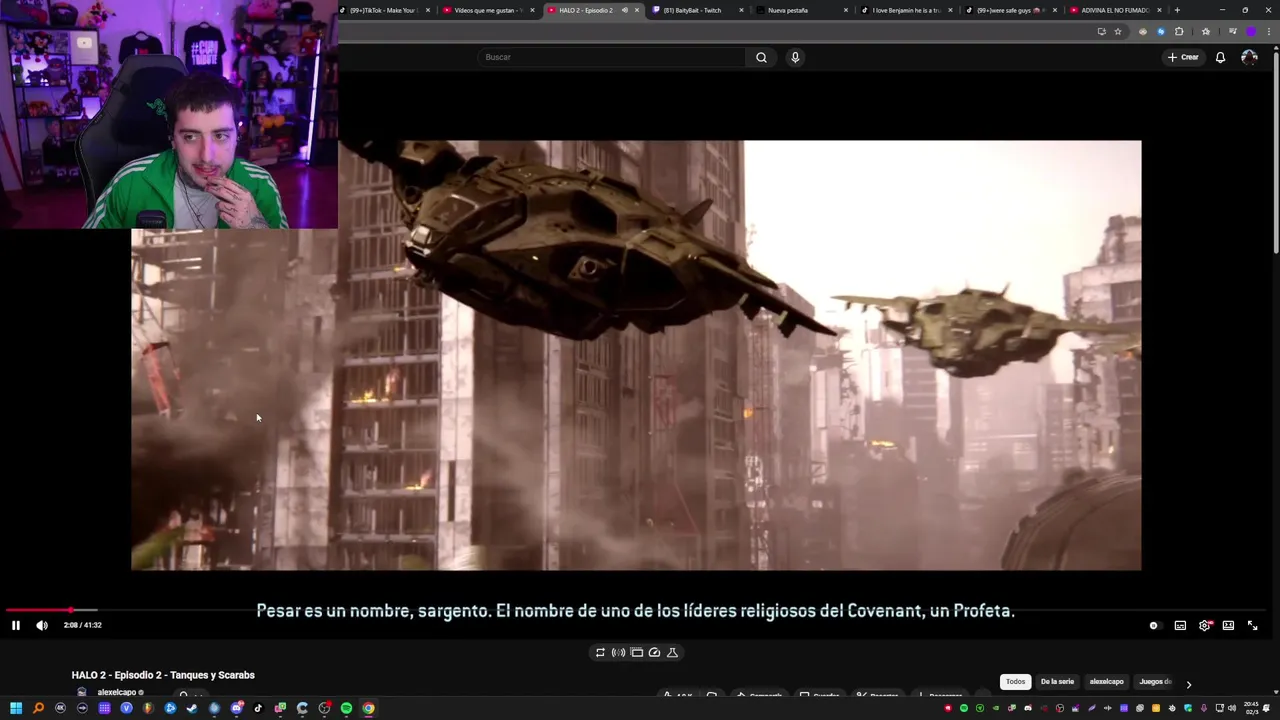Viewport: 1280px width, 720px height.
Task: Pause the YouTube video
Action: pos(16,625)
